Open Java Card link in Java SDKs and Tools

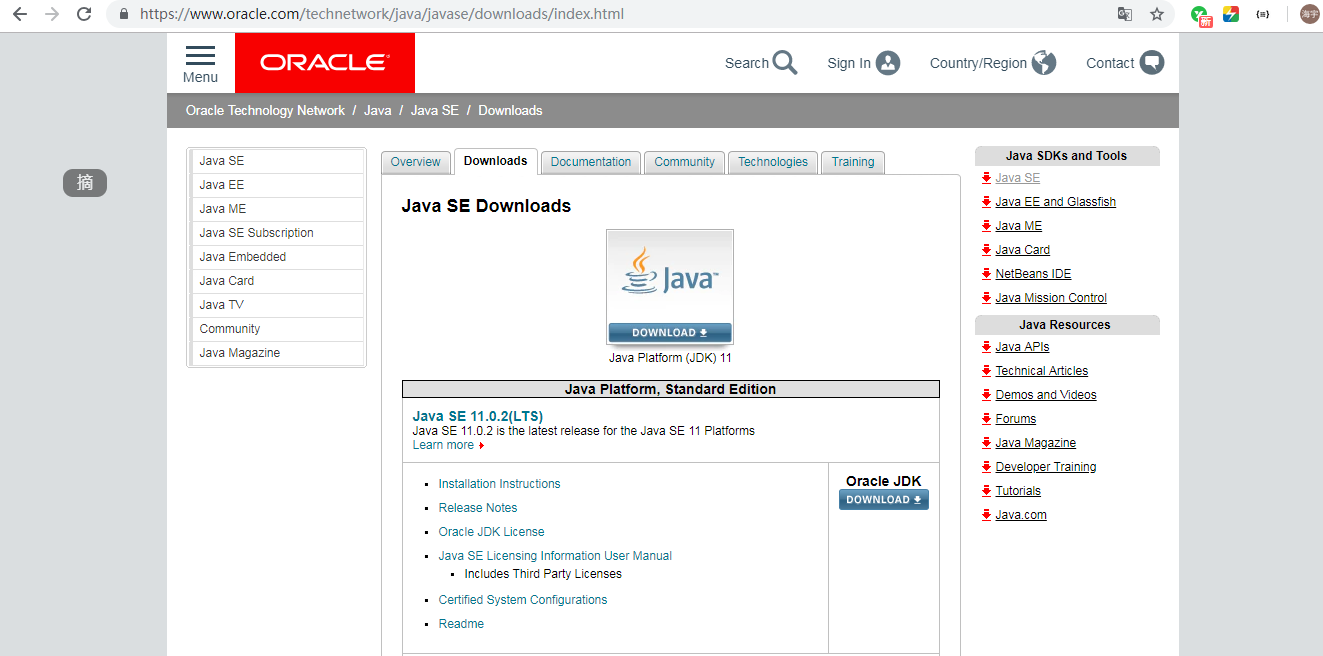click(x=1022, y=250)
